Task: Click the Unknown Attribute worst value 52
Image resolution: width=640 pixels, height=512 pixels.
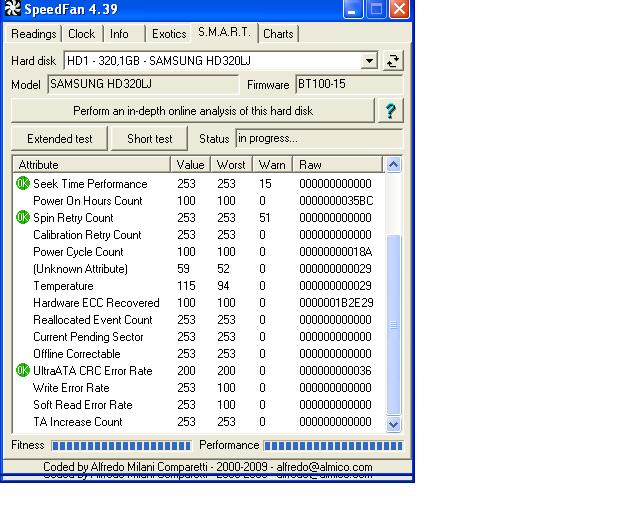Action: coord(223,269)
